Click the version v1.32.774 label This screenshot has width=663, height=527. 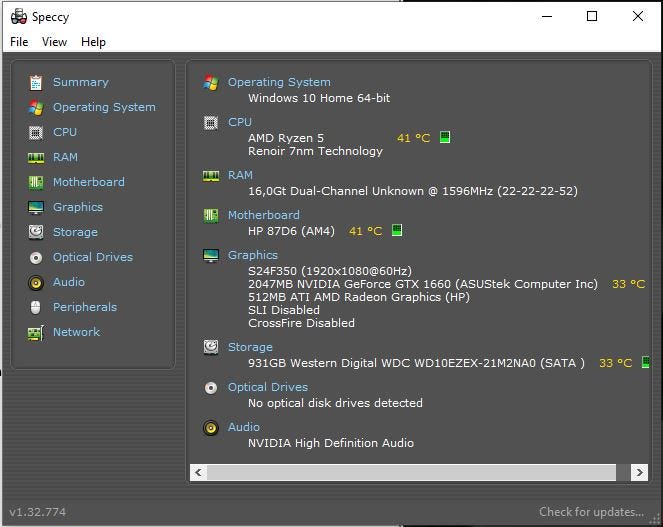point(38,512)
